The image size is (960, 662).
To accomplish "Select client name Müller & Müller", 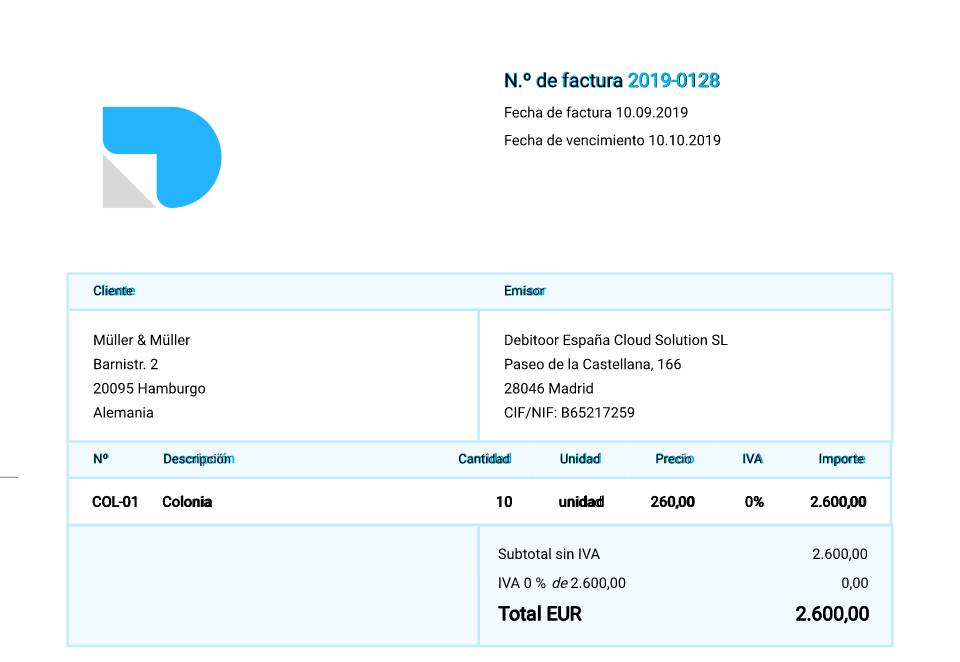I will click(x=141, y=340).
